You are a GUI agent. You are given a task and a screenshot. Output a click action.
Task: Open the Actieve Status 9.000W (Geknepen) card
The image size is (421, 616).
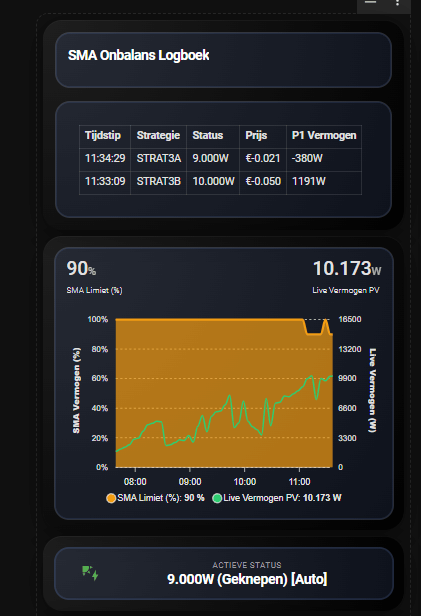point(224,574)
